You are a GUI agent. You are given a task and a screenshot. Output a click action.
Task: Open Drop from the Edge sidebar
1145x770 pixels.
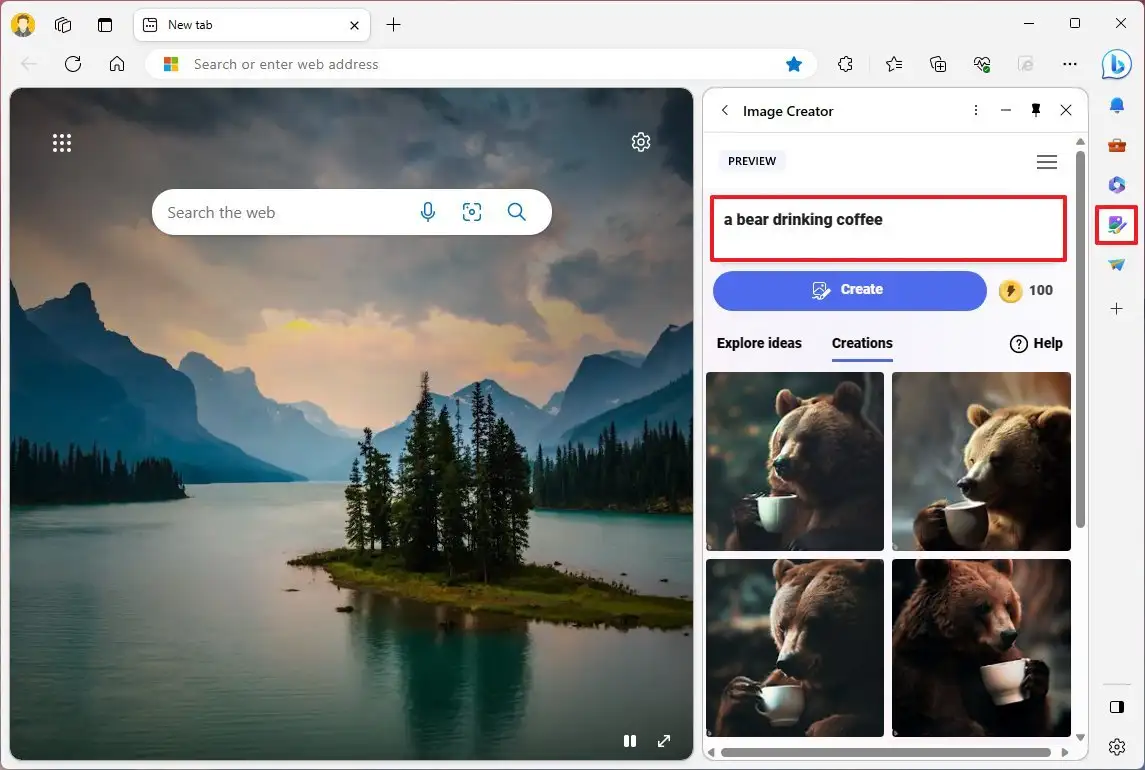tap(1117, 264)
